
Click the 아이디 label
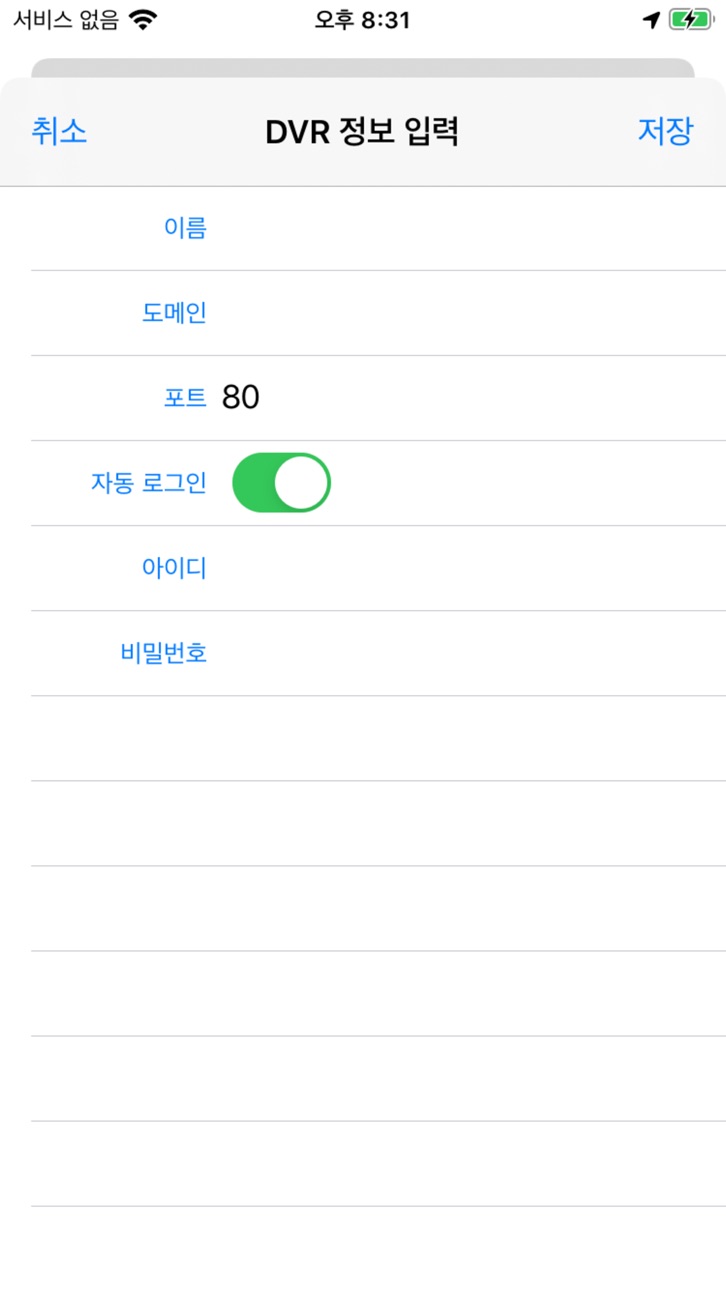[174, 569]
